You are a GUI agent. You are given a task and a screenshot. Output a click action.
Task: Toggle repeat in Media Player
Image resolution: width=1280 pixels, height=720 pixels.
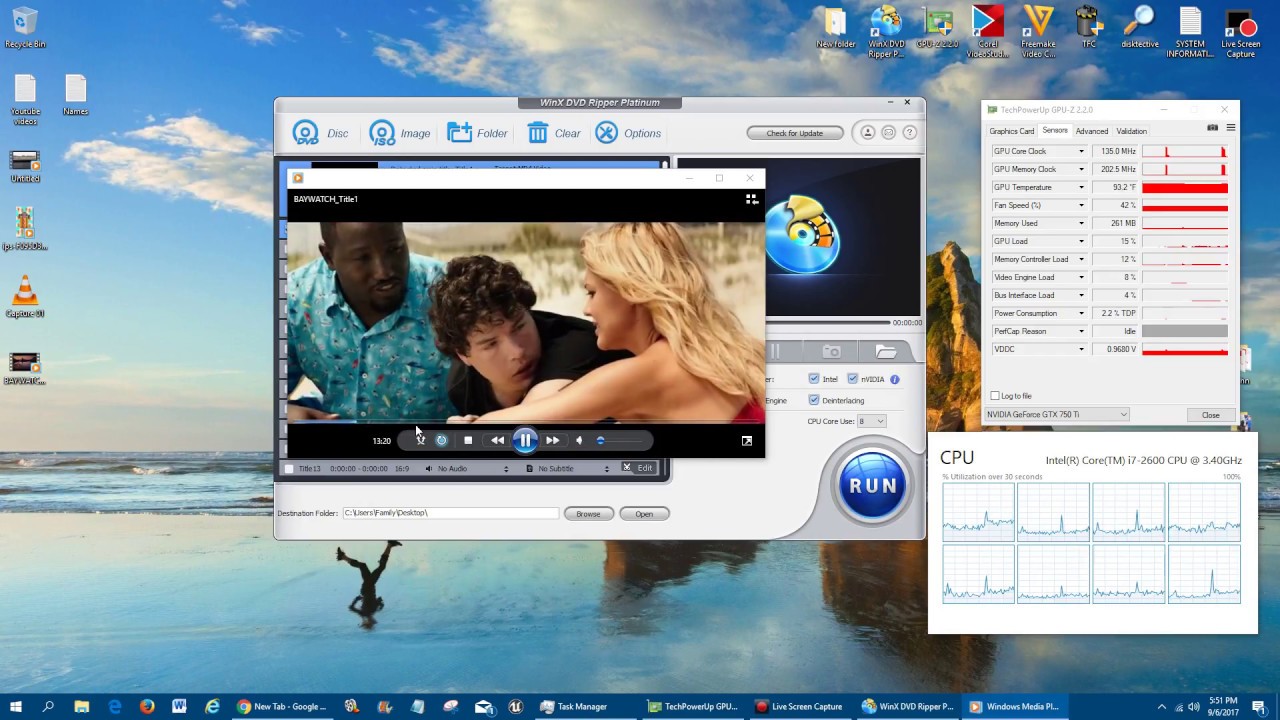pyautogui.click(x=442, y=440)
